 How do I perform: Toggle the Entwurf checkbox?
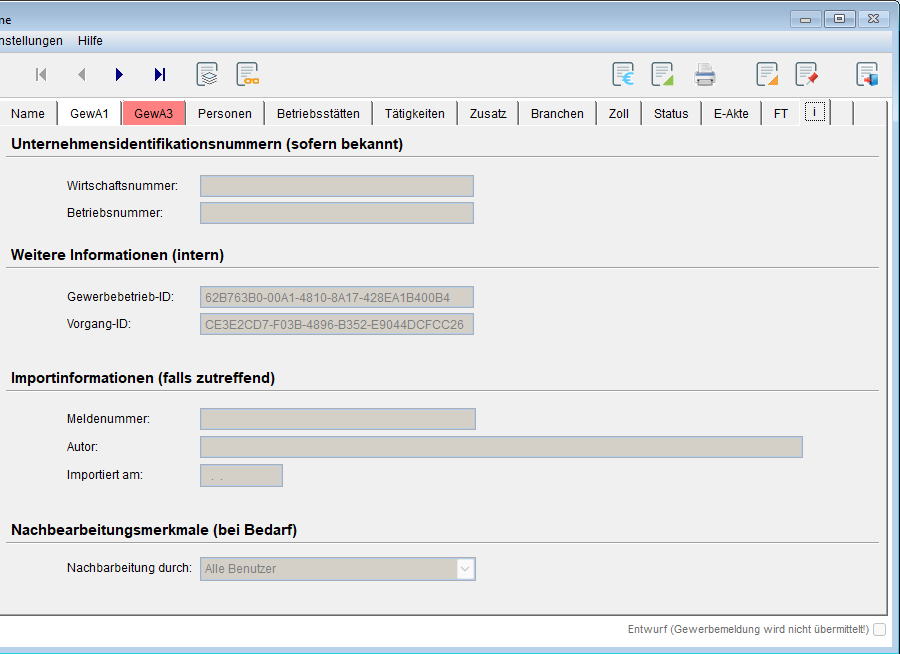pos(879,629)
